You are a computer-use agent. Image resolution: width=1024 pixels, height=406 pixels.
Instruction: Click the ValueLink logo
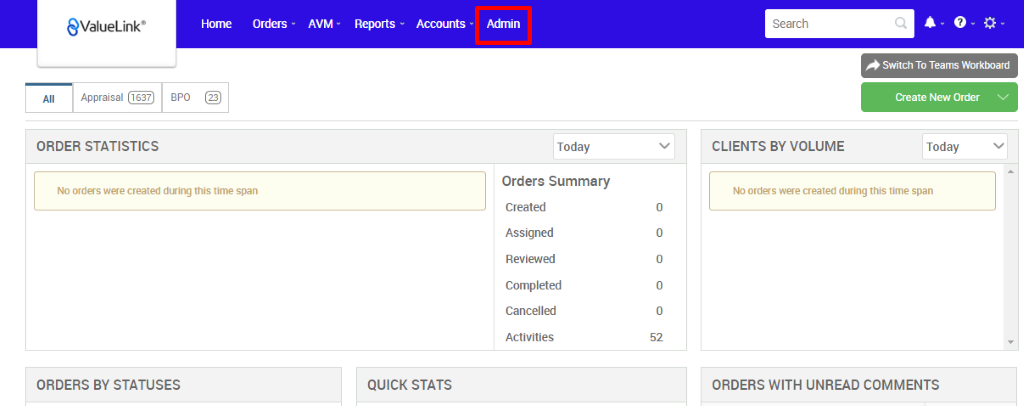pos(106,27)
